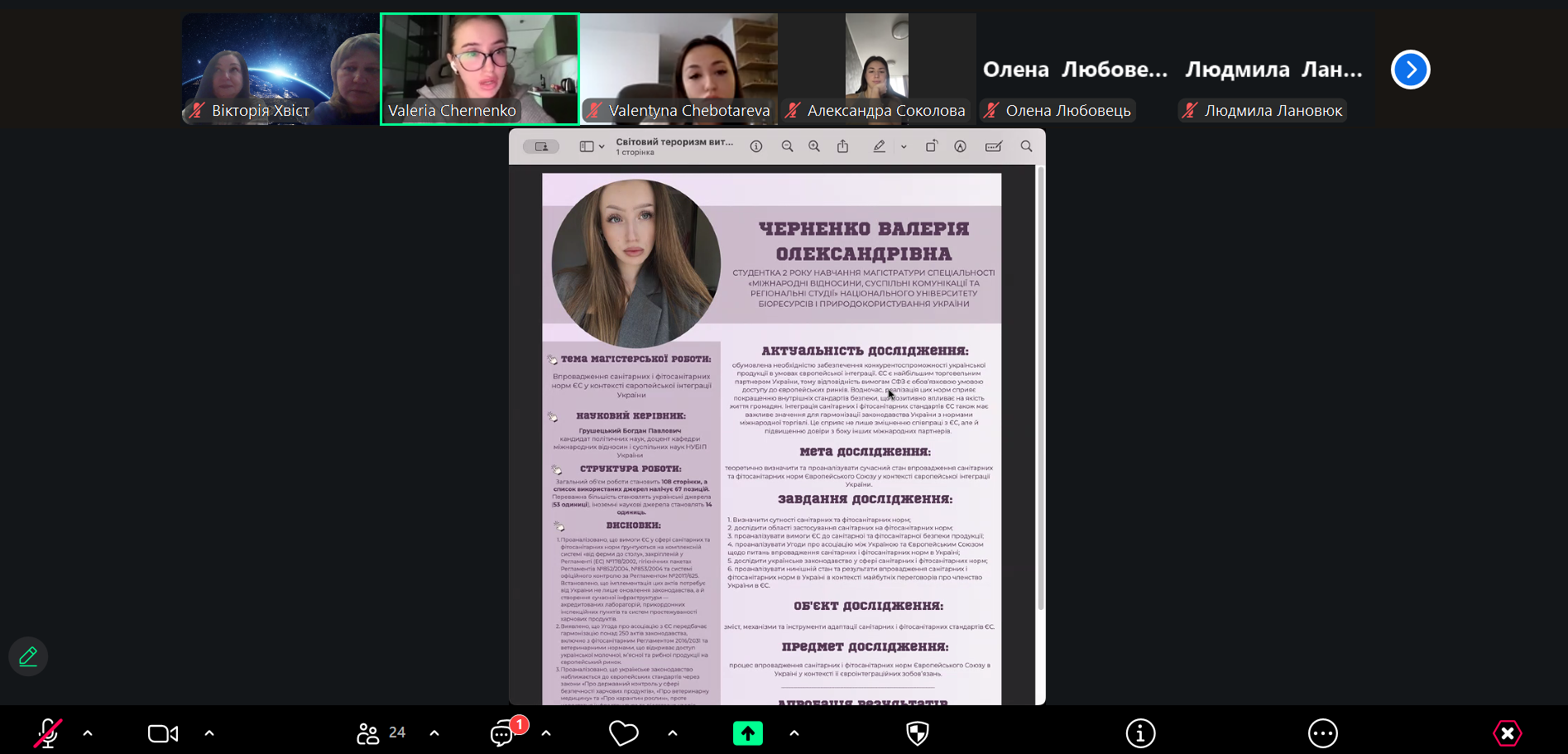The width and height of the screenshot is (1568, 754).
Task: Click the green share screen button
Action: point(748,733)
